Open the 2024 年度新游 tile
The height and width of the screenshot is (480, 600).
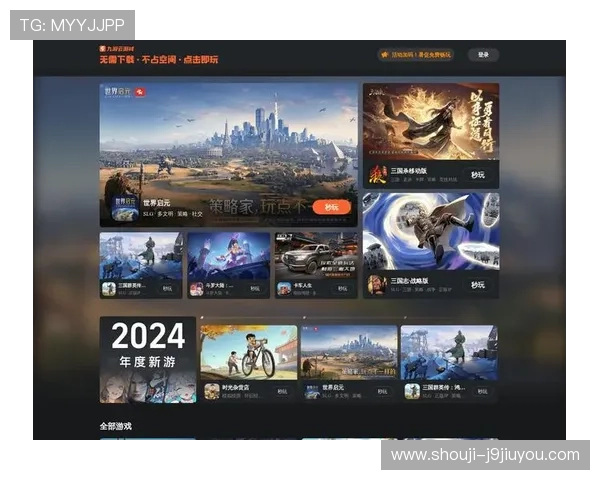pyautogui.click(x=147, y=359)
